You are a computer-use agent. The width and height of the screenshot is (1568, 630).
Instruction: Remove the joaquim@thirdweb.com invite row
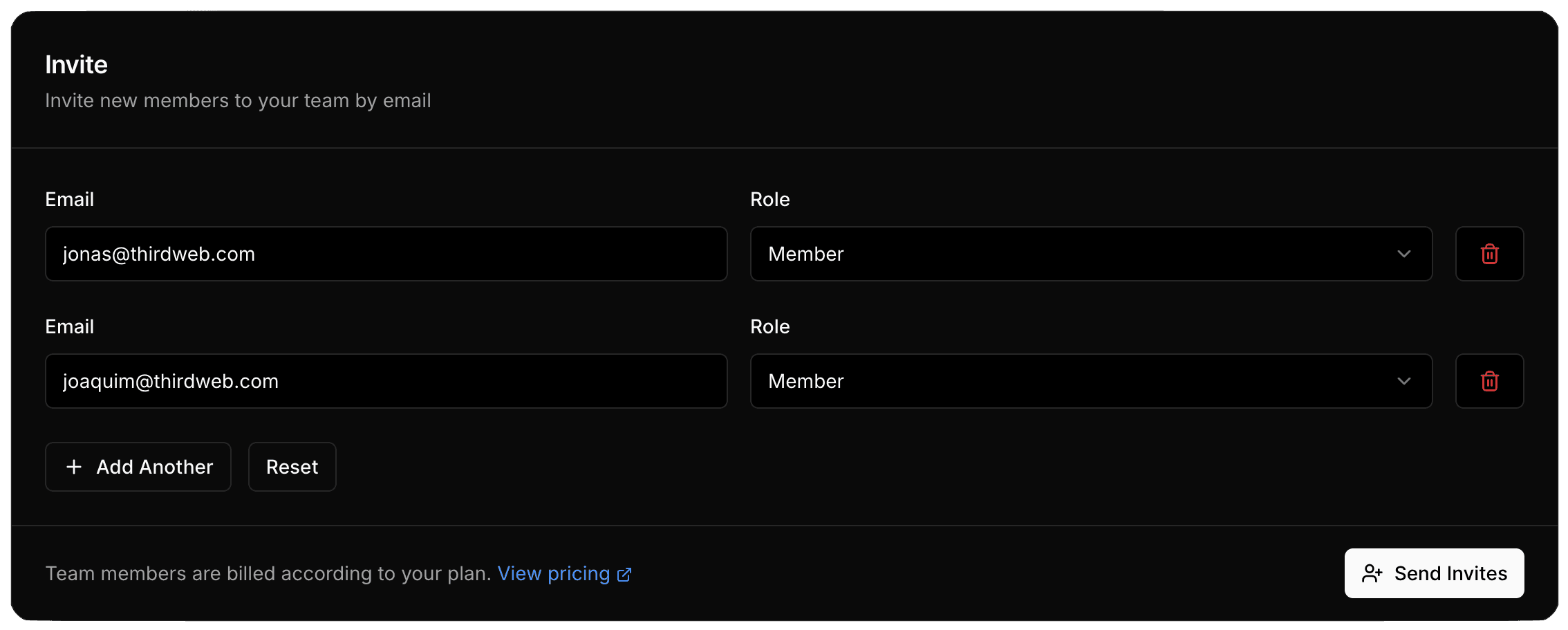tap(1489, 381)
